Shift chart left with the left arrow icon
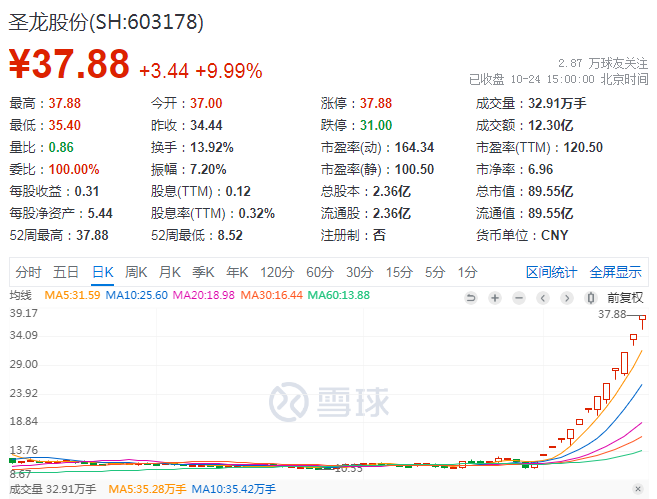 click(543, 298)
